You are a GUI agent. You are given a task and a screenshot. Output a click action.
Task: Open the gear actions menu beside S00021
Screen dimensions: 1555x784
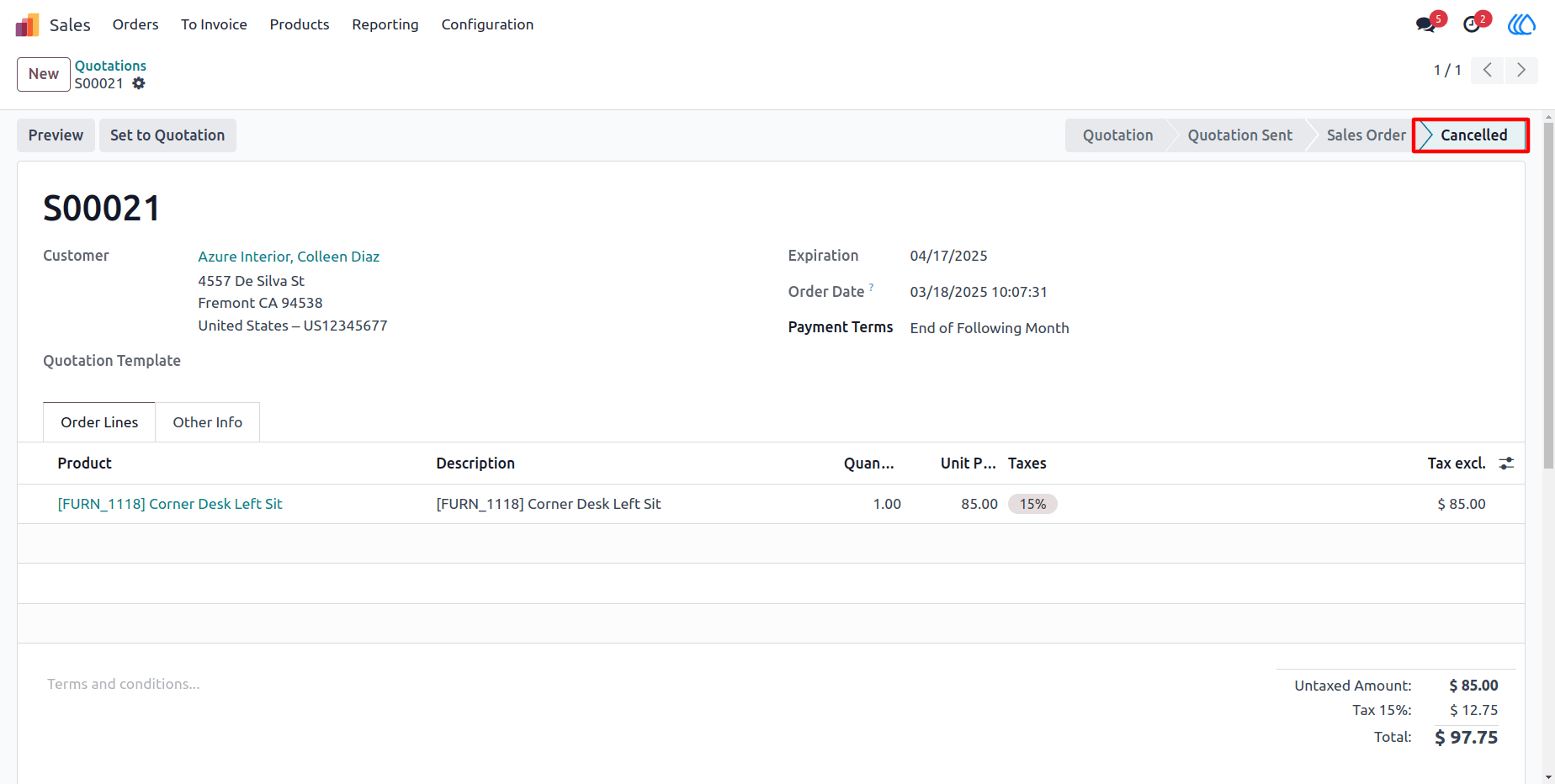pyautogui.click(x=139, y=83)
